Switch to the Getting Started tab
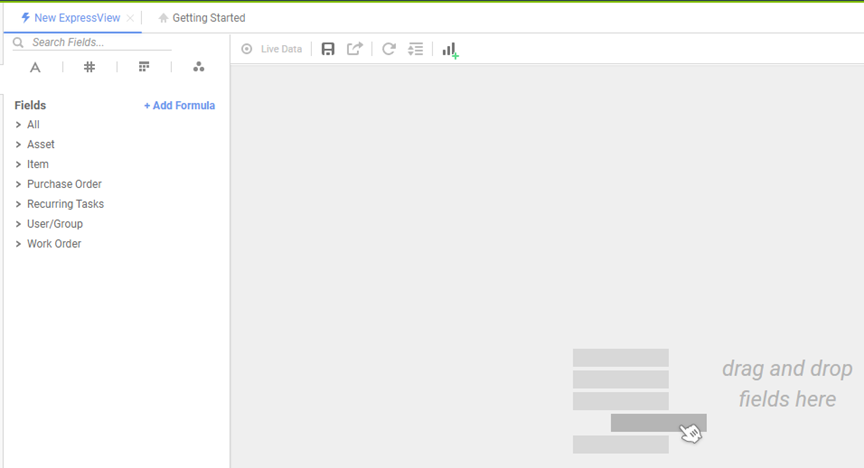The height and width of the screenshot is (468, 864). pyautogui.click(x=208, y=18)
